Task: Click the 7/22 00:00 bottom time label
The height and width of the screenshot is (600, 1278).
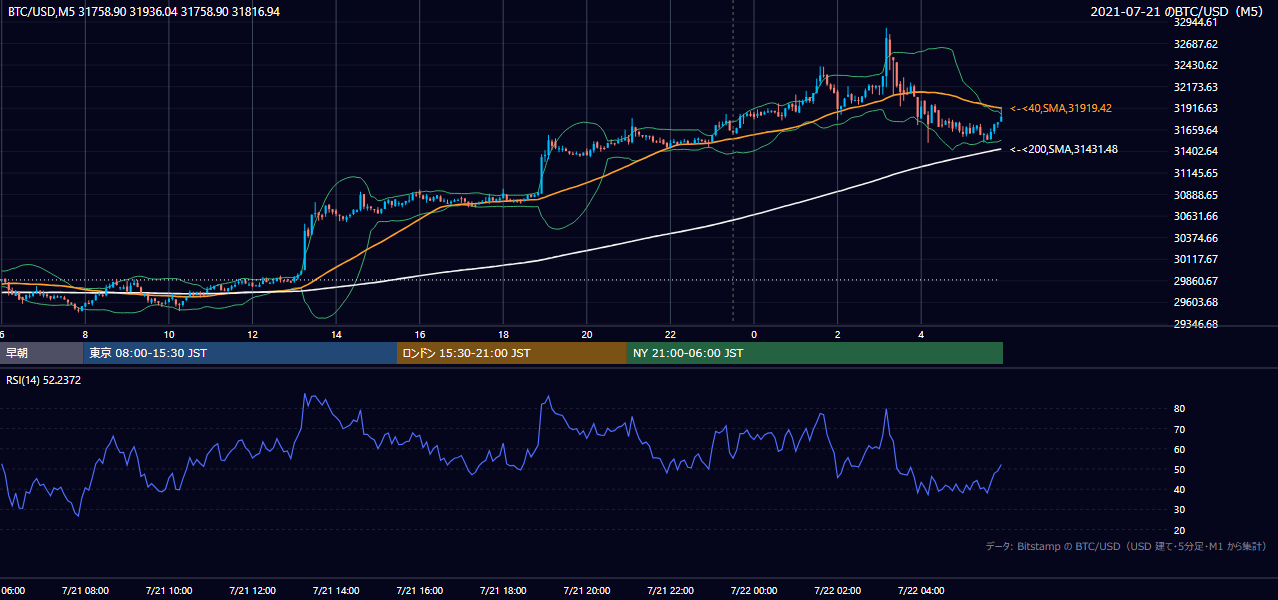Action: (754, 591)
